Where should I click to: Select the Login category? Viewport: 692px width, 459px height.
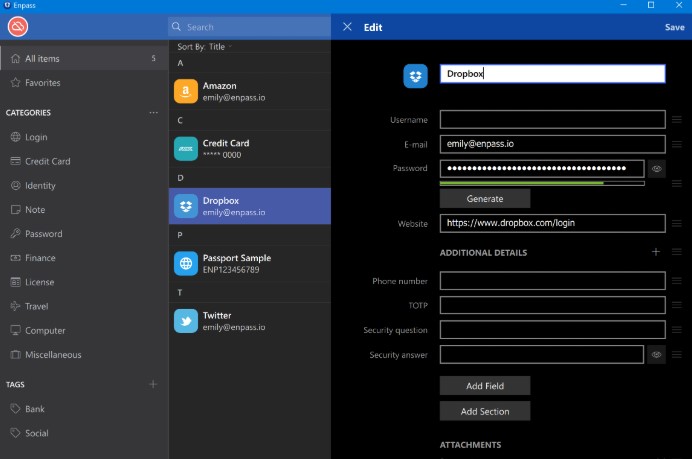(x=36, y=137)
